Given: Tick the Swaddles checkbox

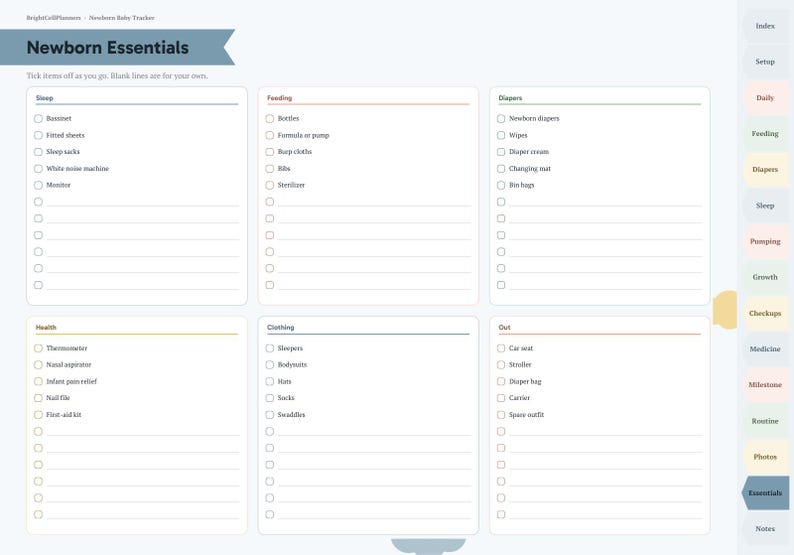Looking at the screenshot, I should 269,415.
